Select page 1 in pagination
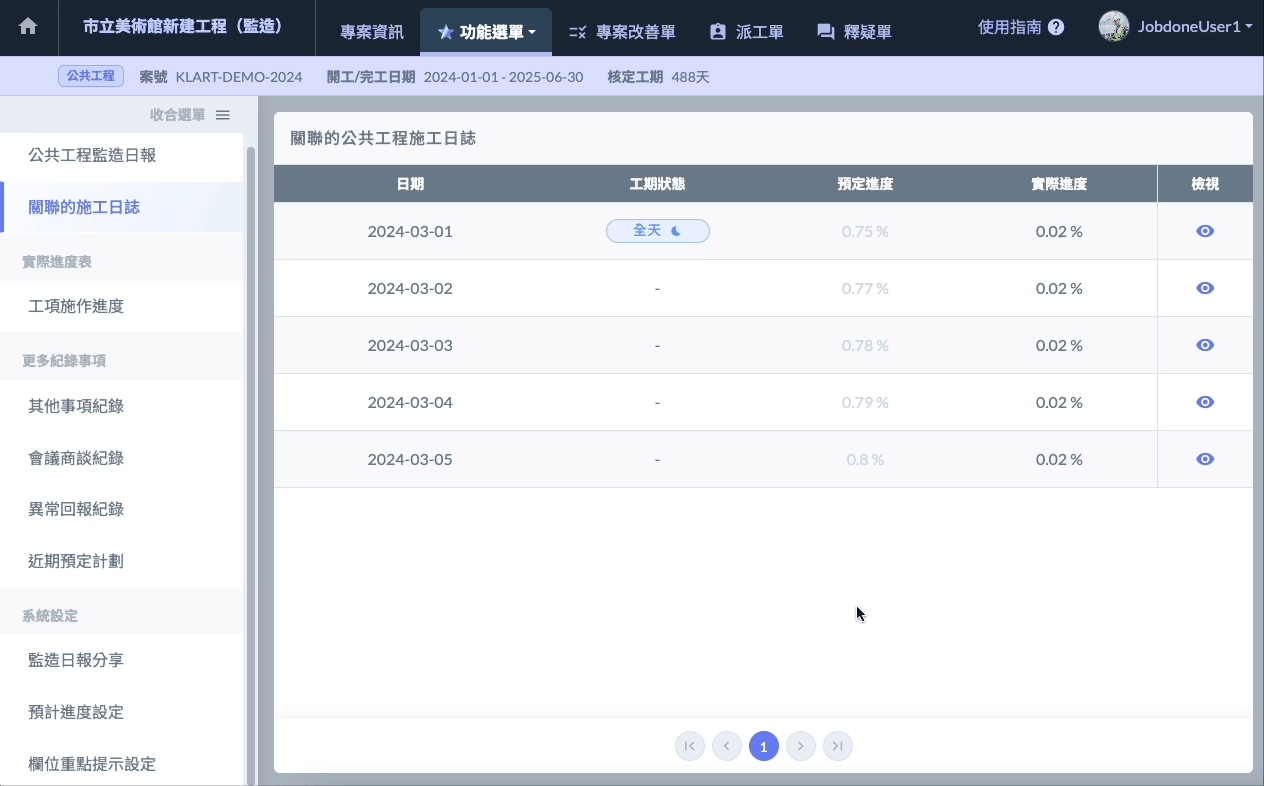Image resolution: width=1264 pixels, height=786 pixels. 764,746
